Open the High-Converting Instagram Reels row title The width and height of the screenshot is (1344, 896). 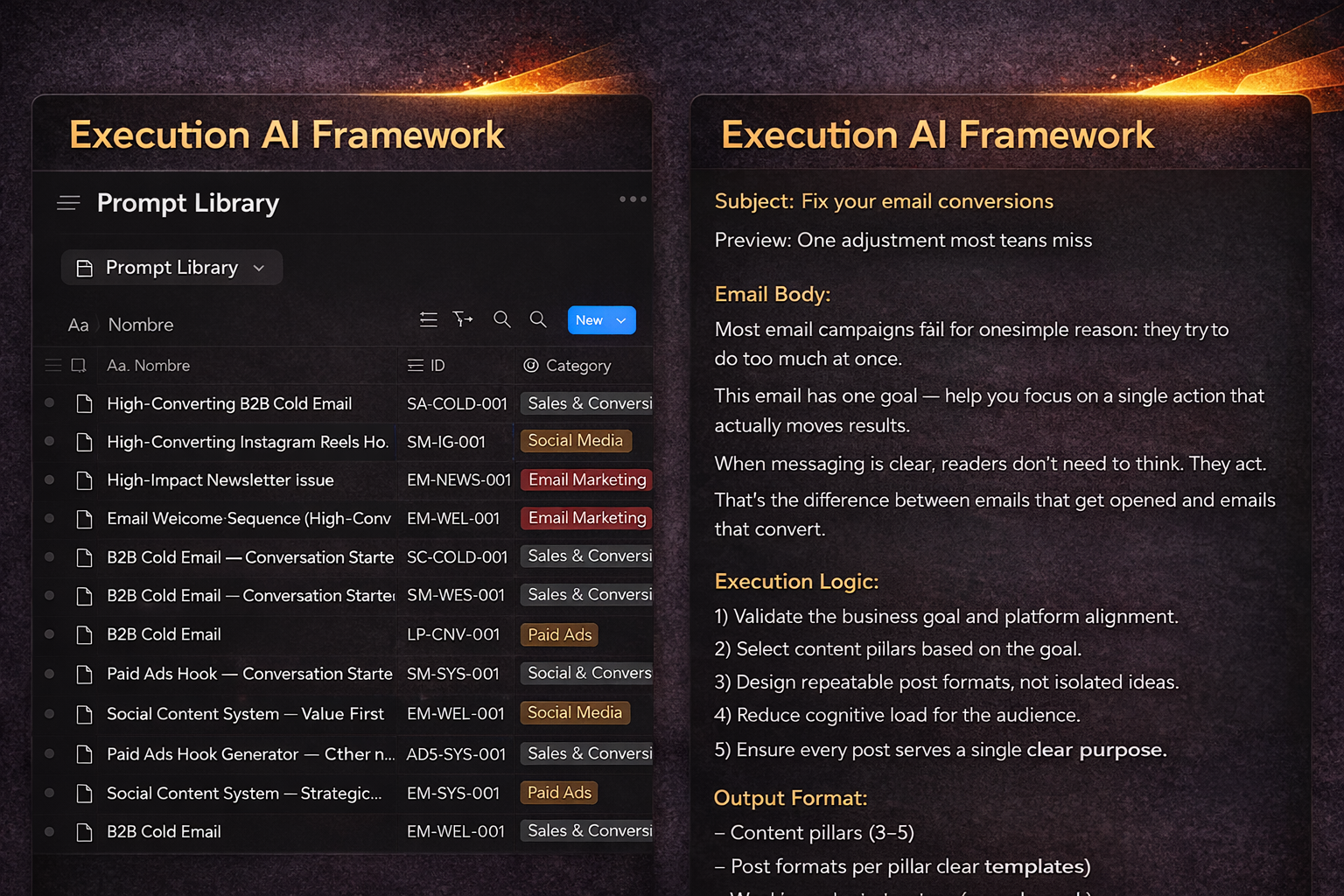click(x=248, y=442)
